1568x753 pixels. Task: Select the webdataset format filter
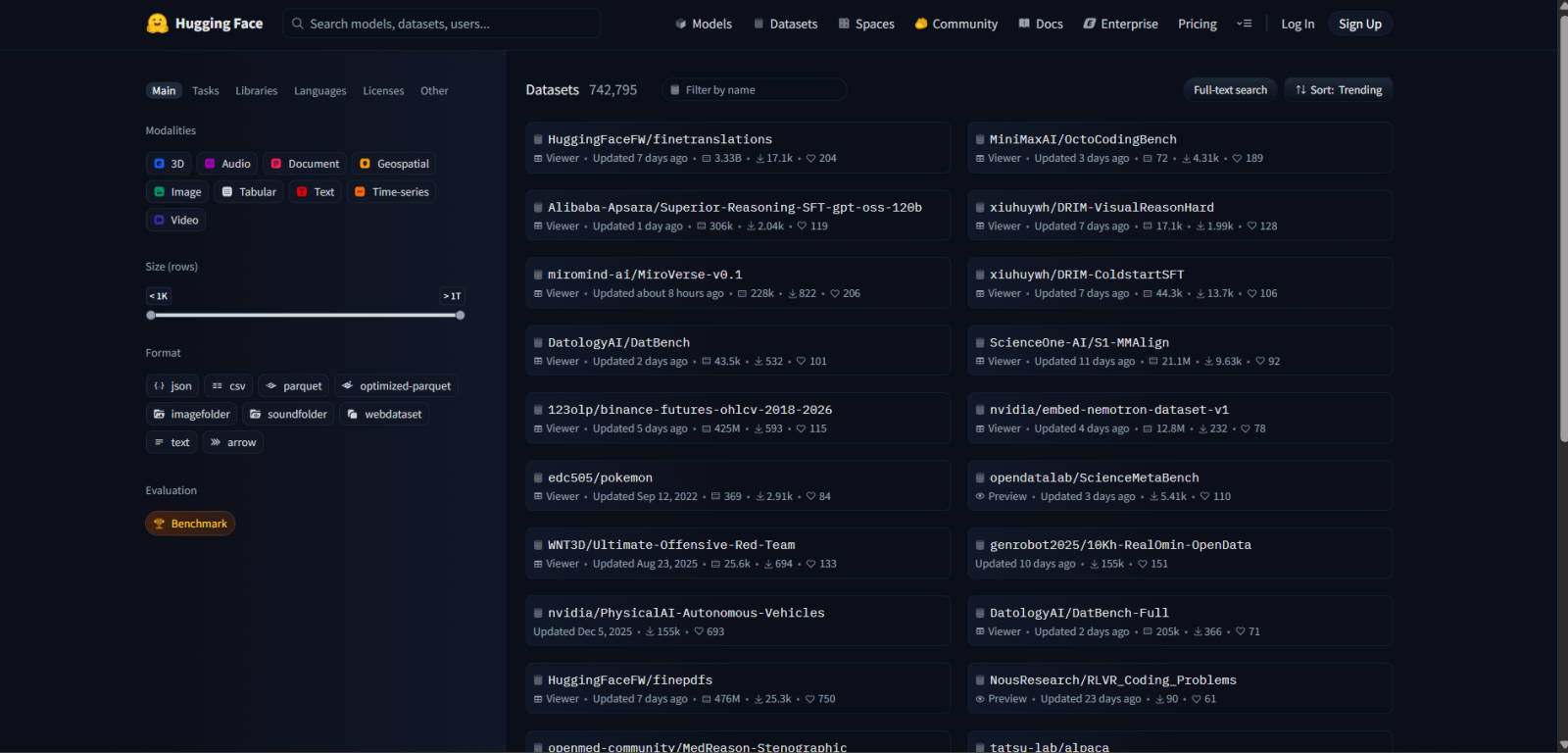tap(384, 415)
